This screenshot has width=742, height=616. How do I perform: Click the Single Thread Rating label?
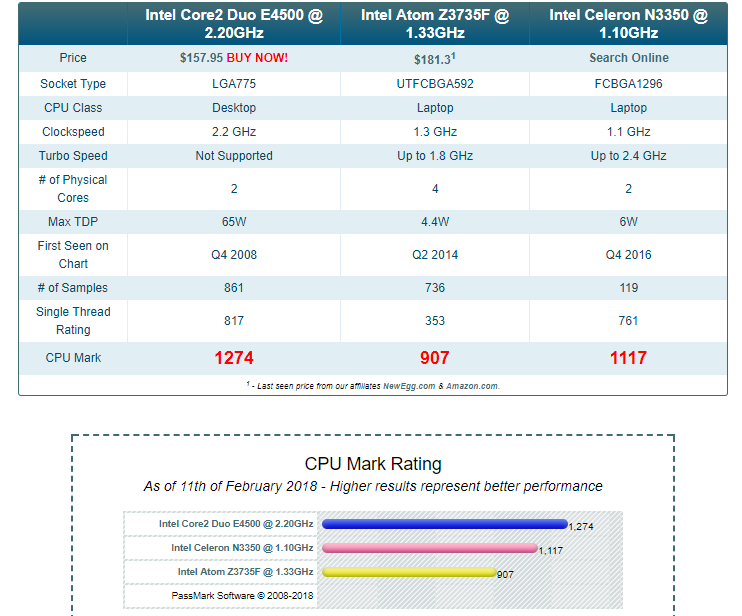pos(73,321)
